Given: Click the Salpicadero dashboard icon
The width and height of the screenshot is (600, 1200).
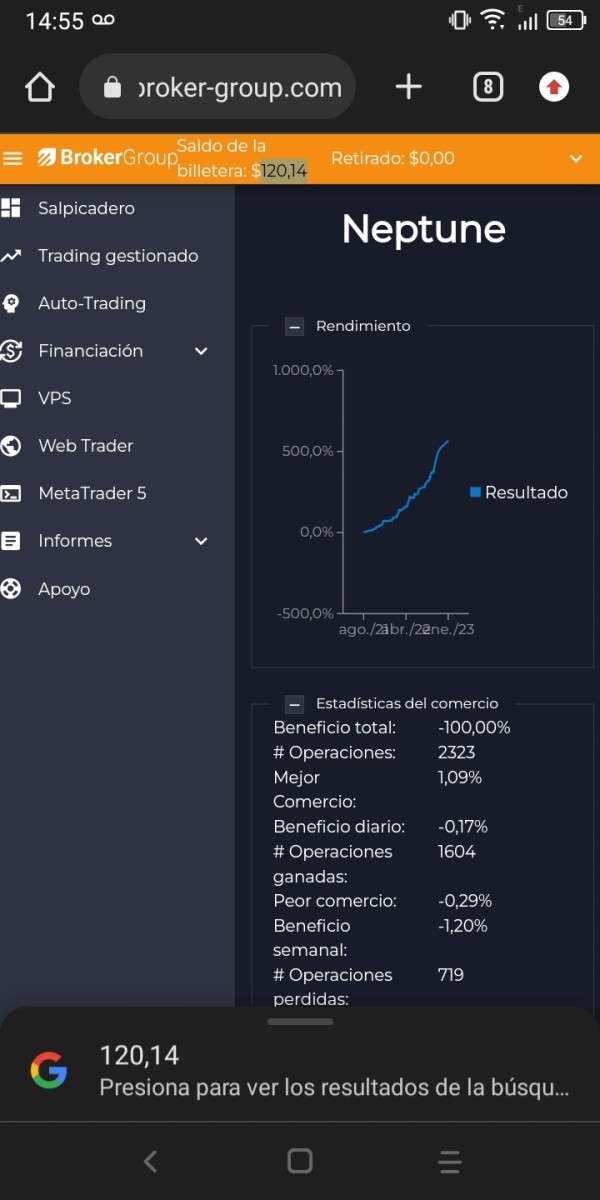Looking at the screenshot, I should [11, 208].
